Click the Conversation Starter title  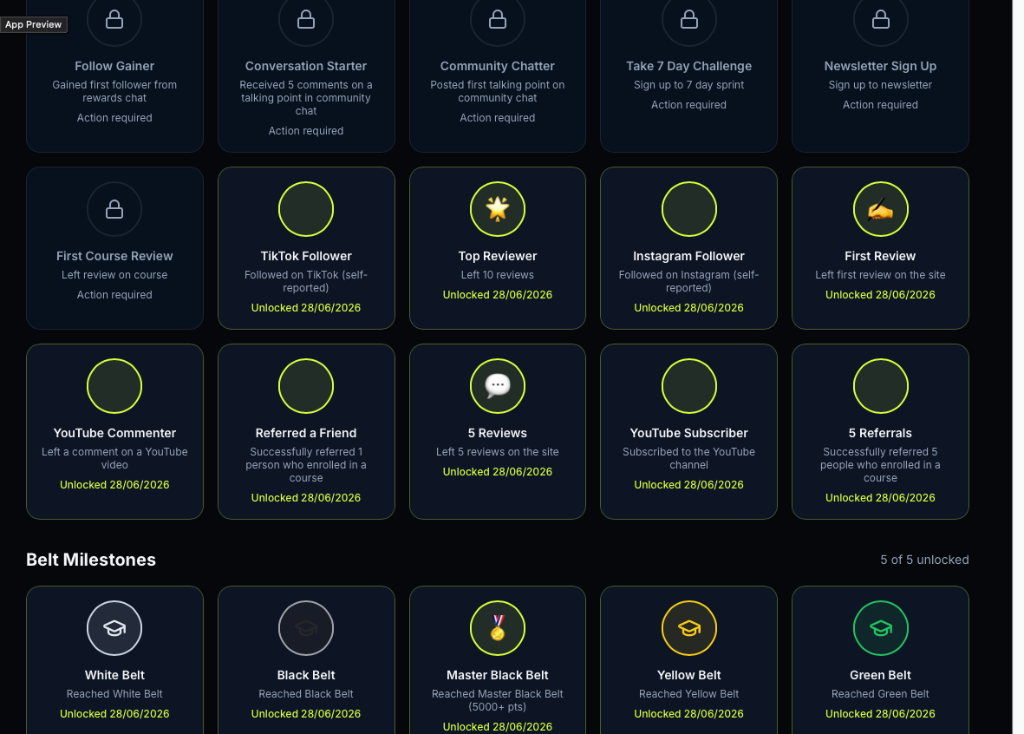tap(306, 66)
